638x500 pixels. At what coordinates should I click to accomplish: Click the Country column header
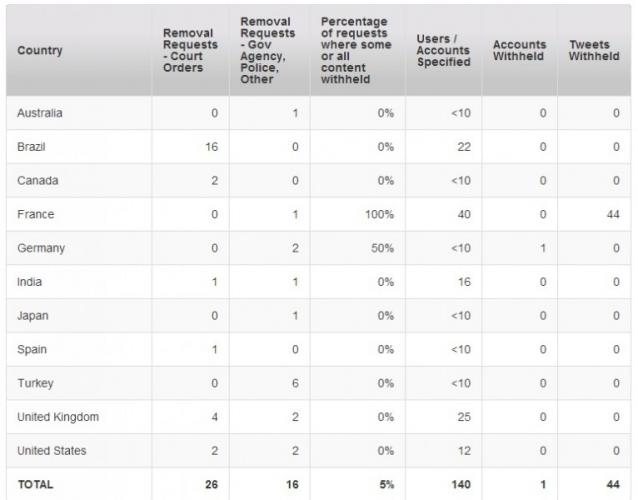tap(40, 50)
